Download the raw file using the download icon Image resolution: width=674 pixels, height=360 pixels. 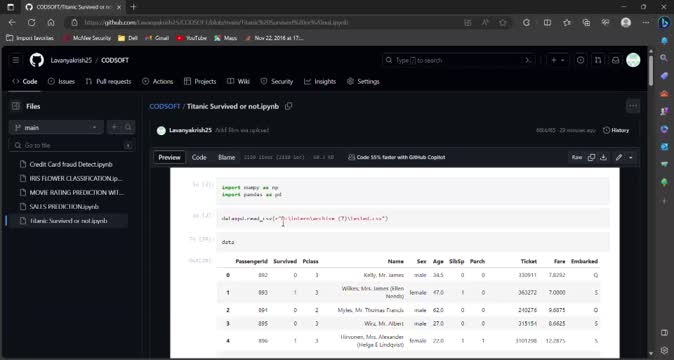[x=604, y=157]
